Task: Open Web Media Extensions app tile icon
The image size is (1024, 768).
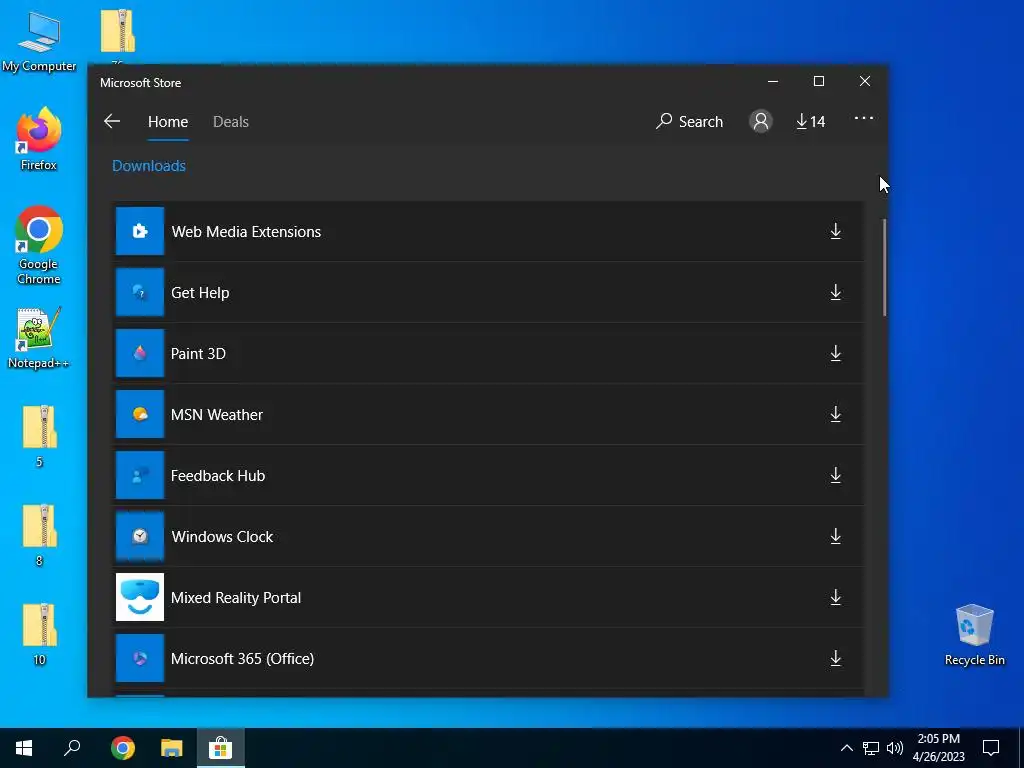Action: pyautogui.click(x=140, y=231)
